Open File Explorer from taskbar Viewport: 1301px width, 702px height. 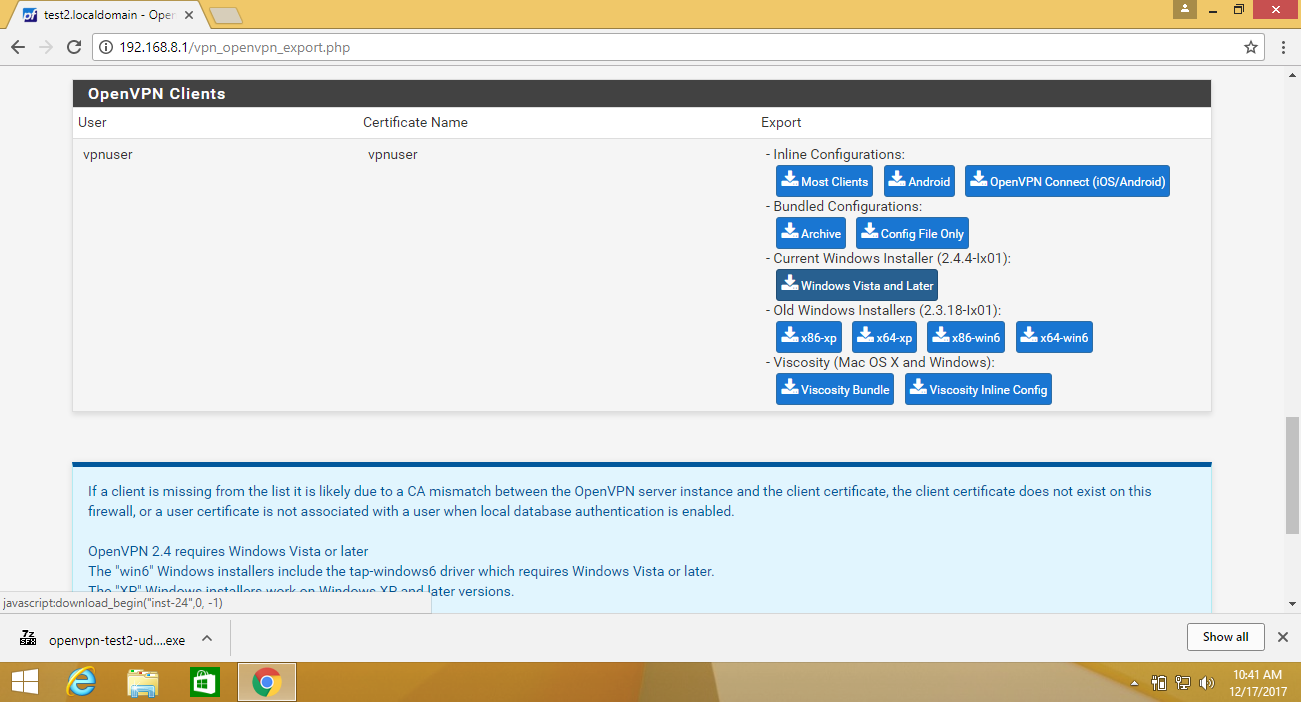click(x=142, y=683)
